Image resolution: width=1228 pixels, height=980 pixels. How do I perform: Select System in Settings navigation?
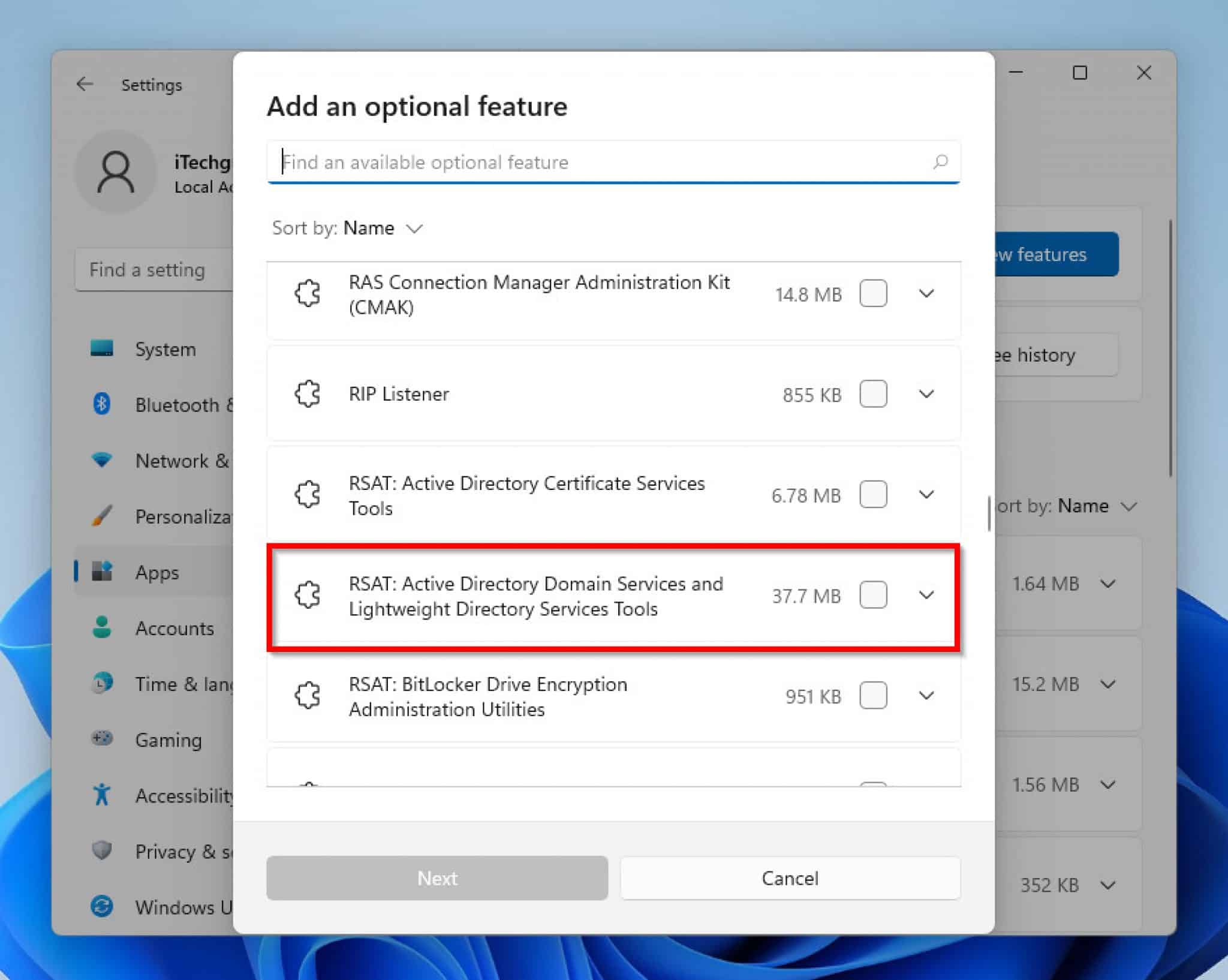point(165,349)
